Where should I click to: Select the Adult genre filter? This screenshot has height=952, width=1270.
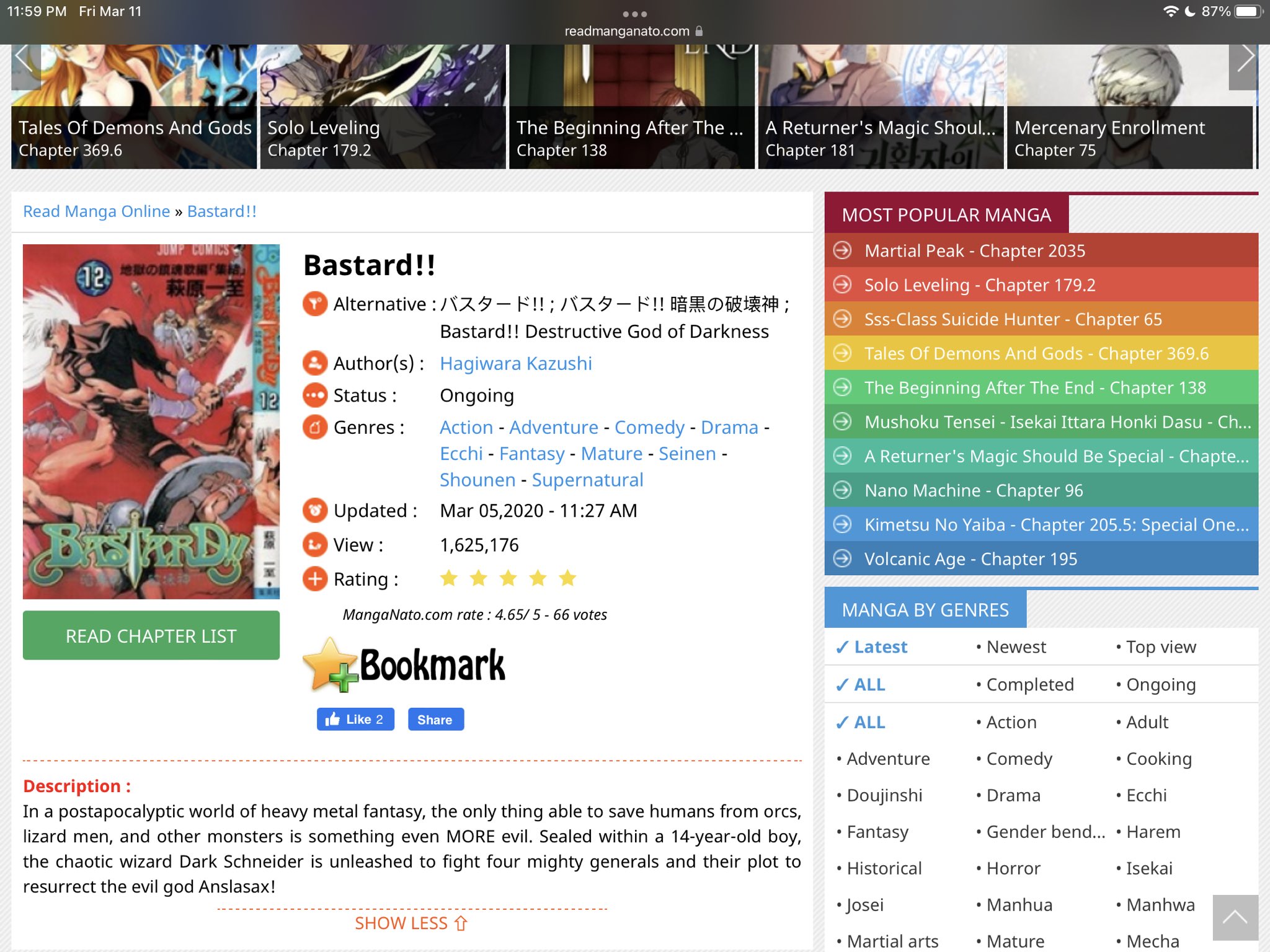click(1147, 722)
